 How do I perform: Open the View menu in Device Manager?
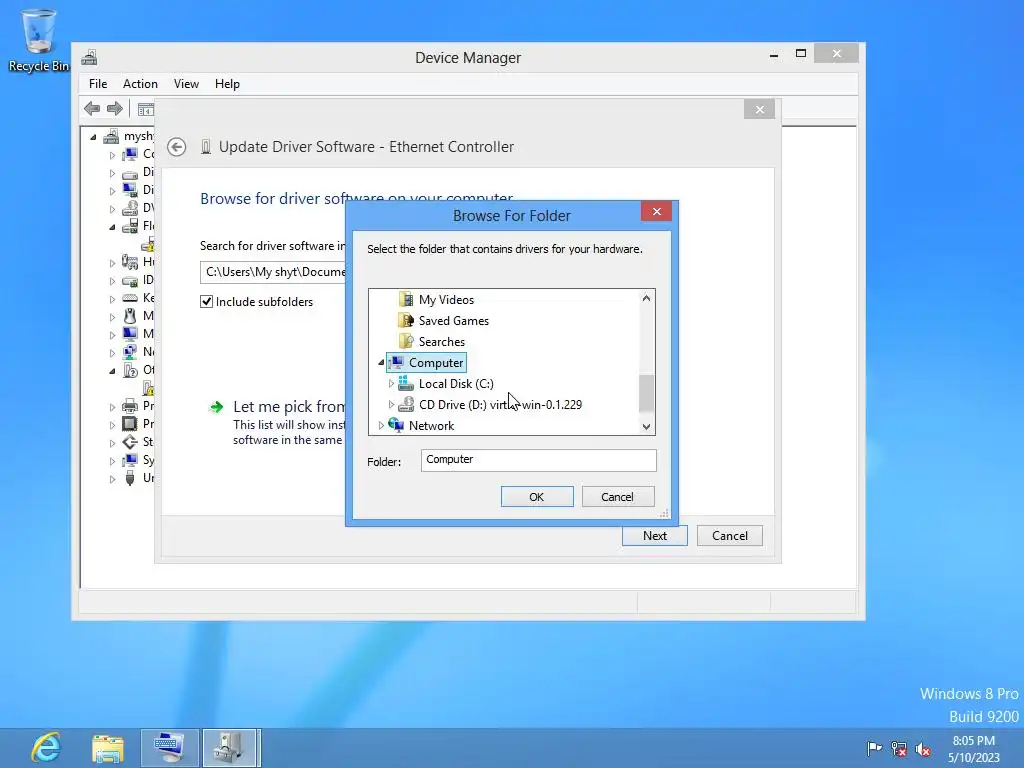186,84
